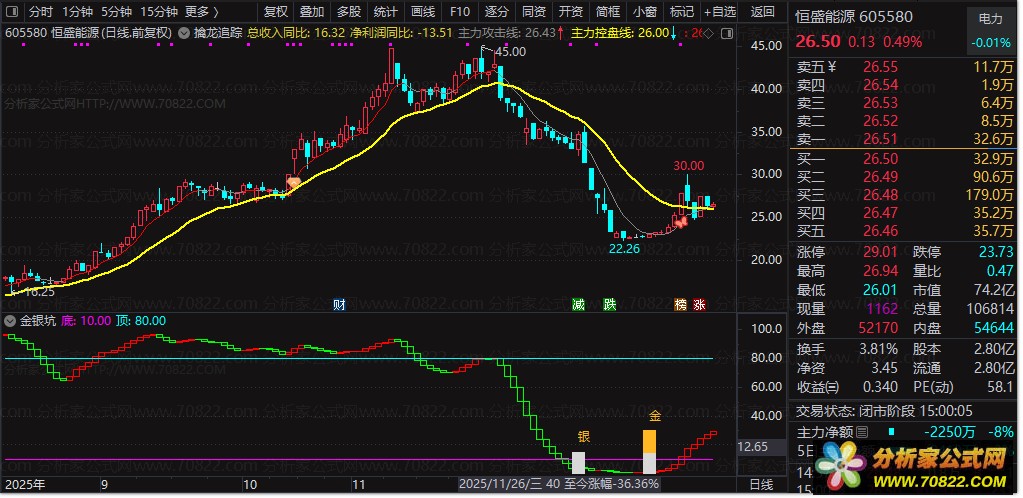Open 统计 statistics
Viewport: 1023px width, 498px height.
tap(386, 12)
